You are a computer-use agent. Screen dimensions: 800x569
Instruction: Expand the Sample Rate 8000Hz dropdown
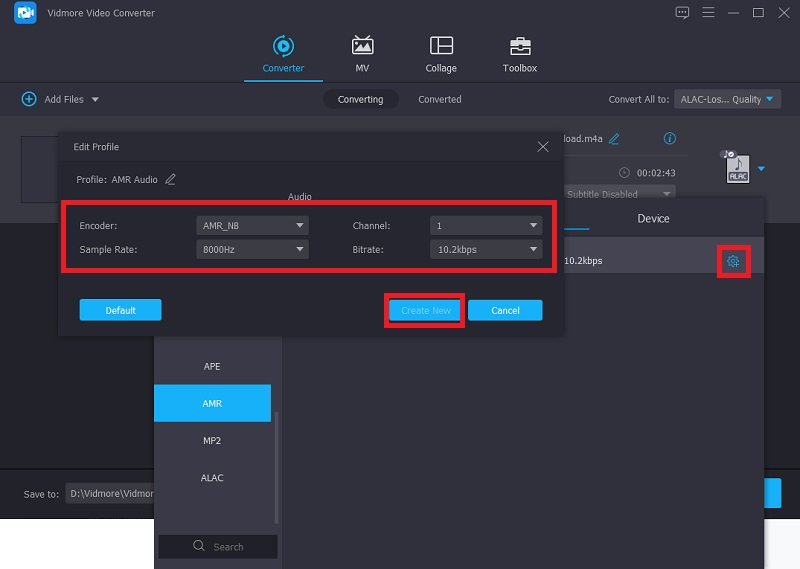tap(253, 249)
